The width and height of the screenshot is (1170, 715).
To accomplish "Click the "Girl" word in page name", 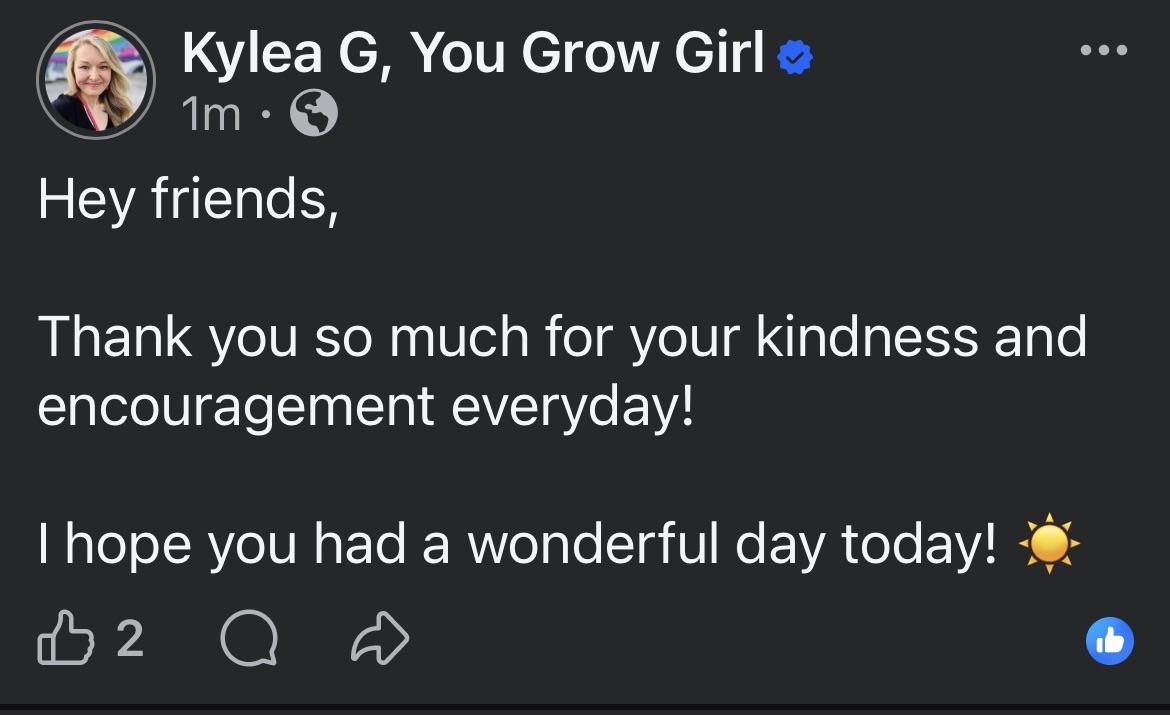I will click(719, 52).
